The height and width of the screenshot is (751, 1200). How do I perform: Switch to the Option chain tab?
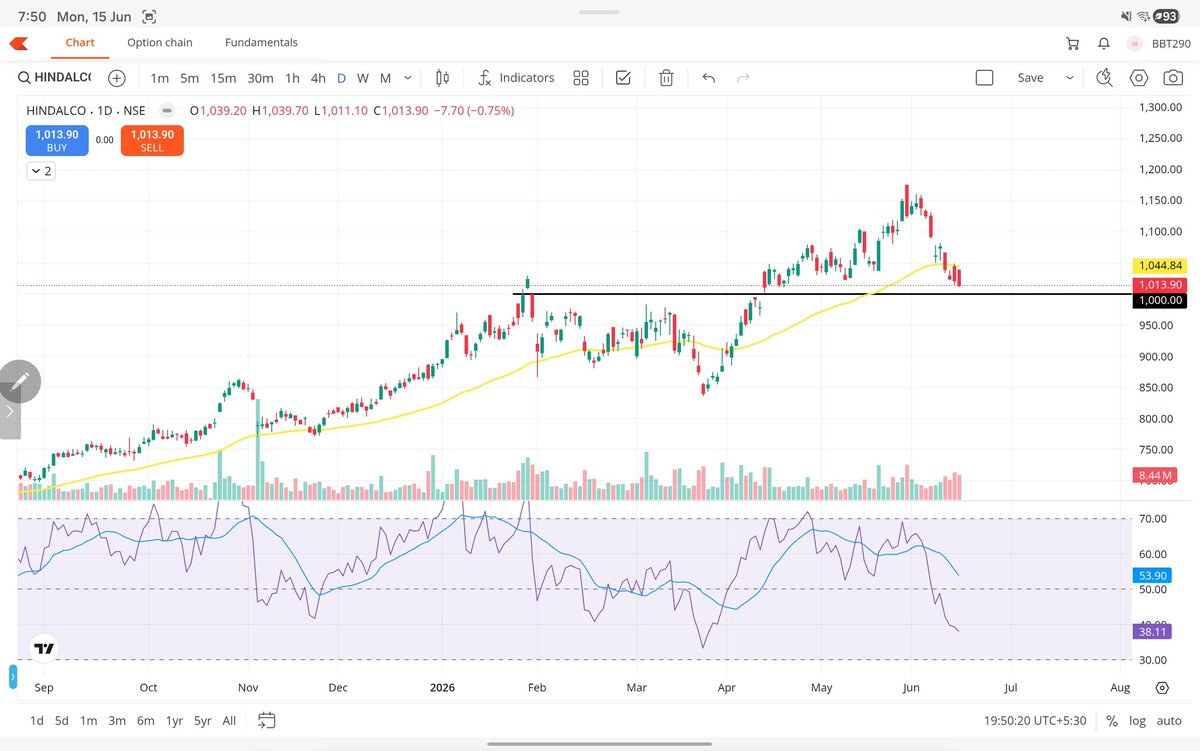point(160,43)
